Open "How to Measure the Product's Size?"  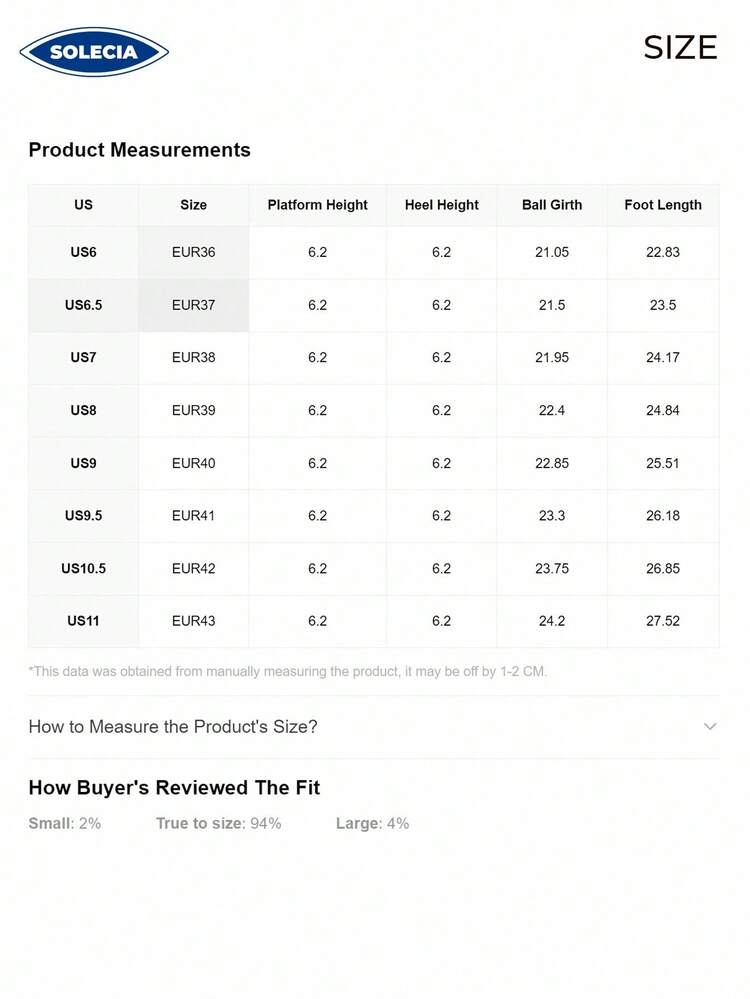point(173,727)
